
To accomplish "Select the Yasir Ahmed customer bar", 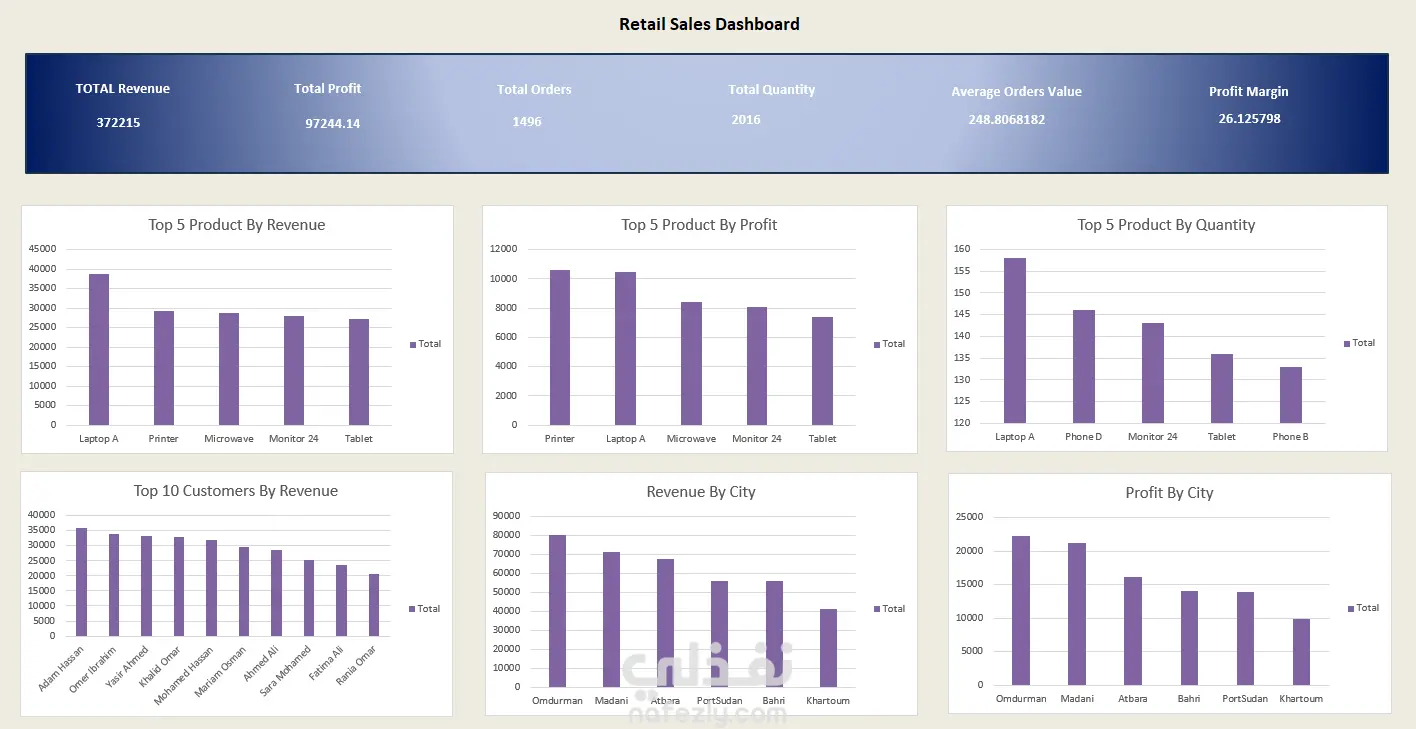I will pos(146,586).
